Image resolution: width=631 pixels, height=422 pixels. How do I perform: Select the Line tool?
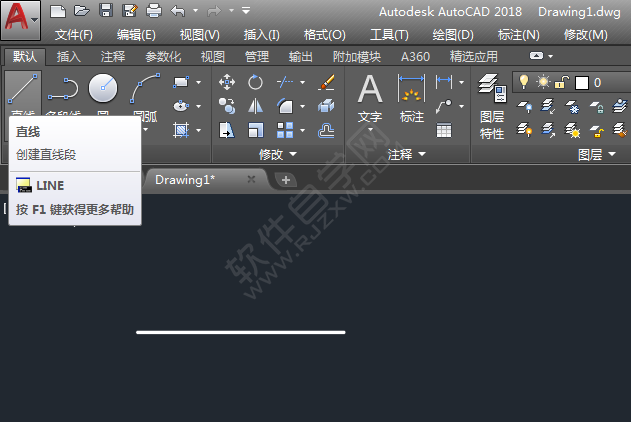click(23, 89)
